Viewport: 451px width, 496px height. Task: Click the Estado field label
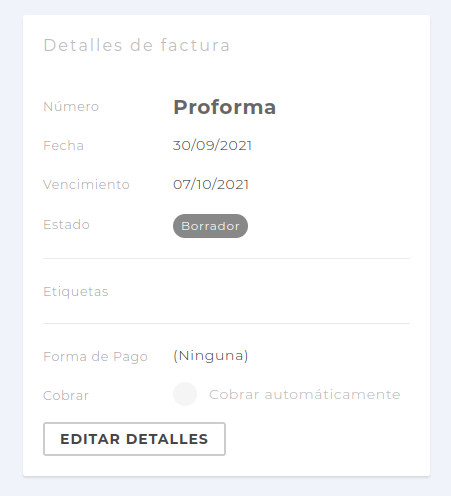[x=67, y=225]
